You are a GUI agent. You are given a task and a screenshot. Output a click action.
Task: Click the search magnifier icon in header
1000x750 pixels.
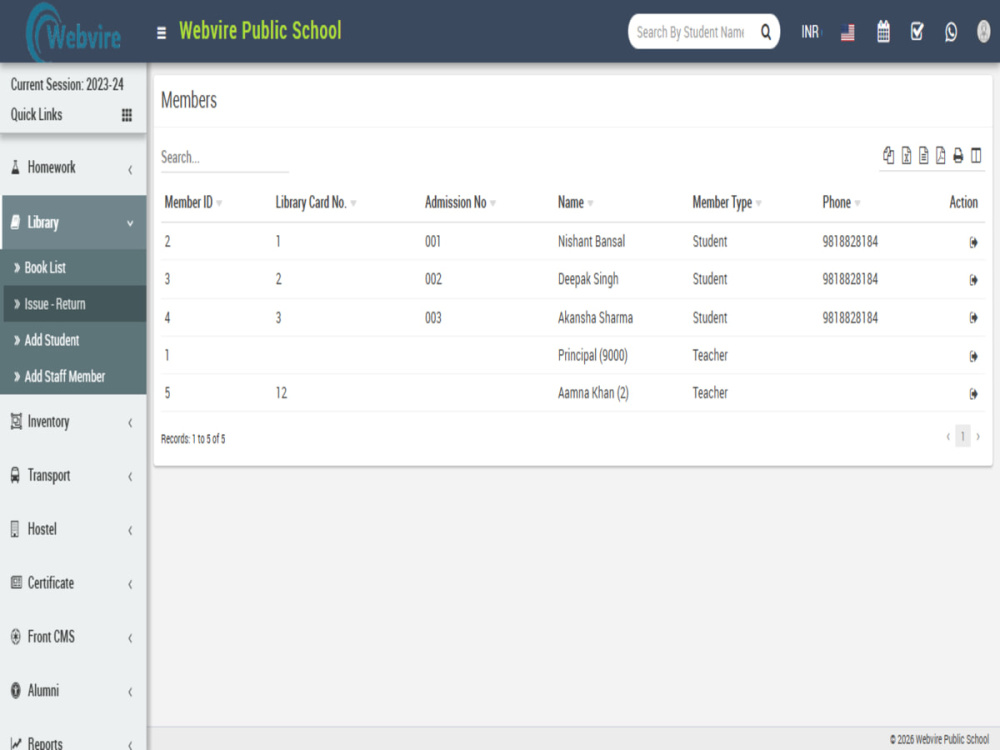pyautogui.click(x=765, y=31)
